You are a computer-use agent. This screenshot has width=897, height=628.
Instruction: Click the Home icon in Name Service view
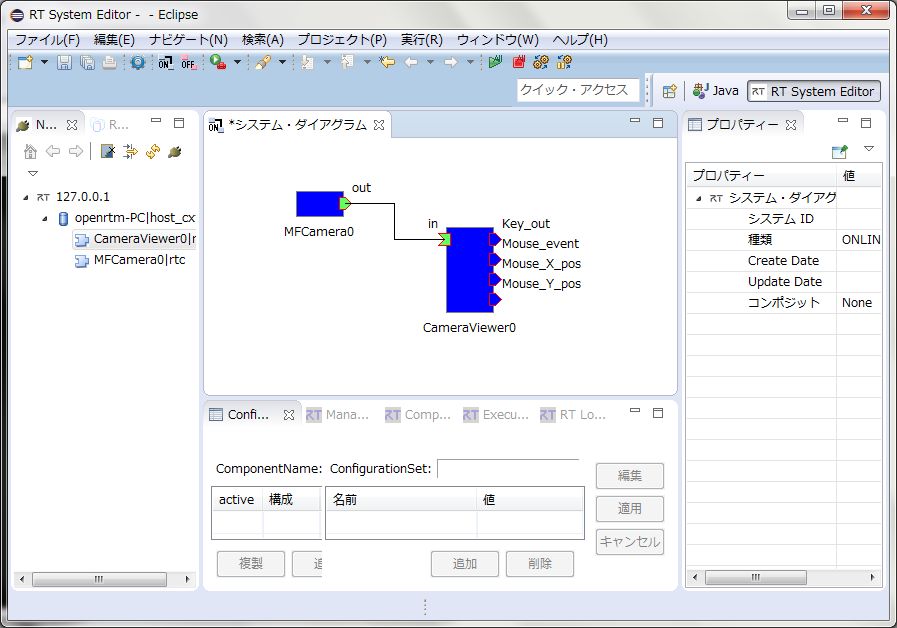[30, 152]
